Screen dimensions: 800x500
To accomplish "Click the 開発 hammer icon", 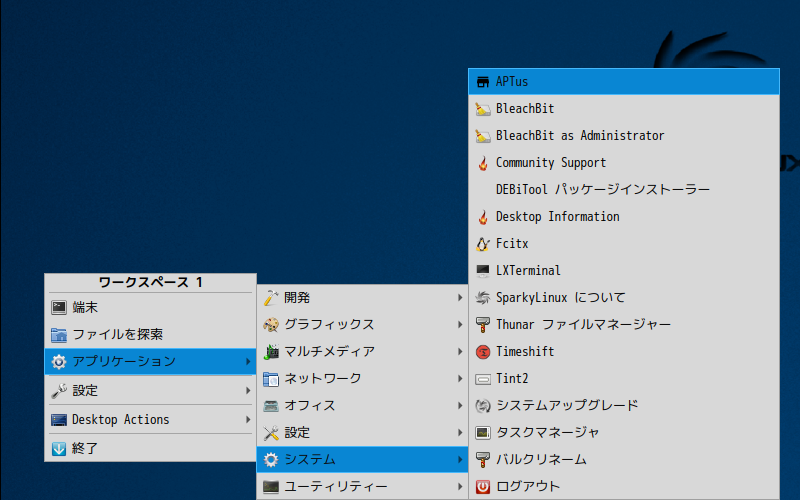I will click(x=271, y=298).
